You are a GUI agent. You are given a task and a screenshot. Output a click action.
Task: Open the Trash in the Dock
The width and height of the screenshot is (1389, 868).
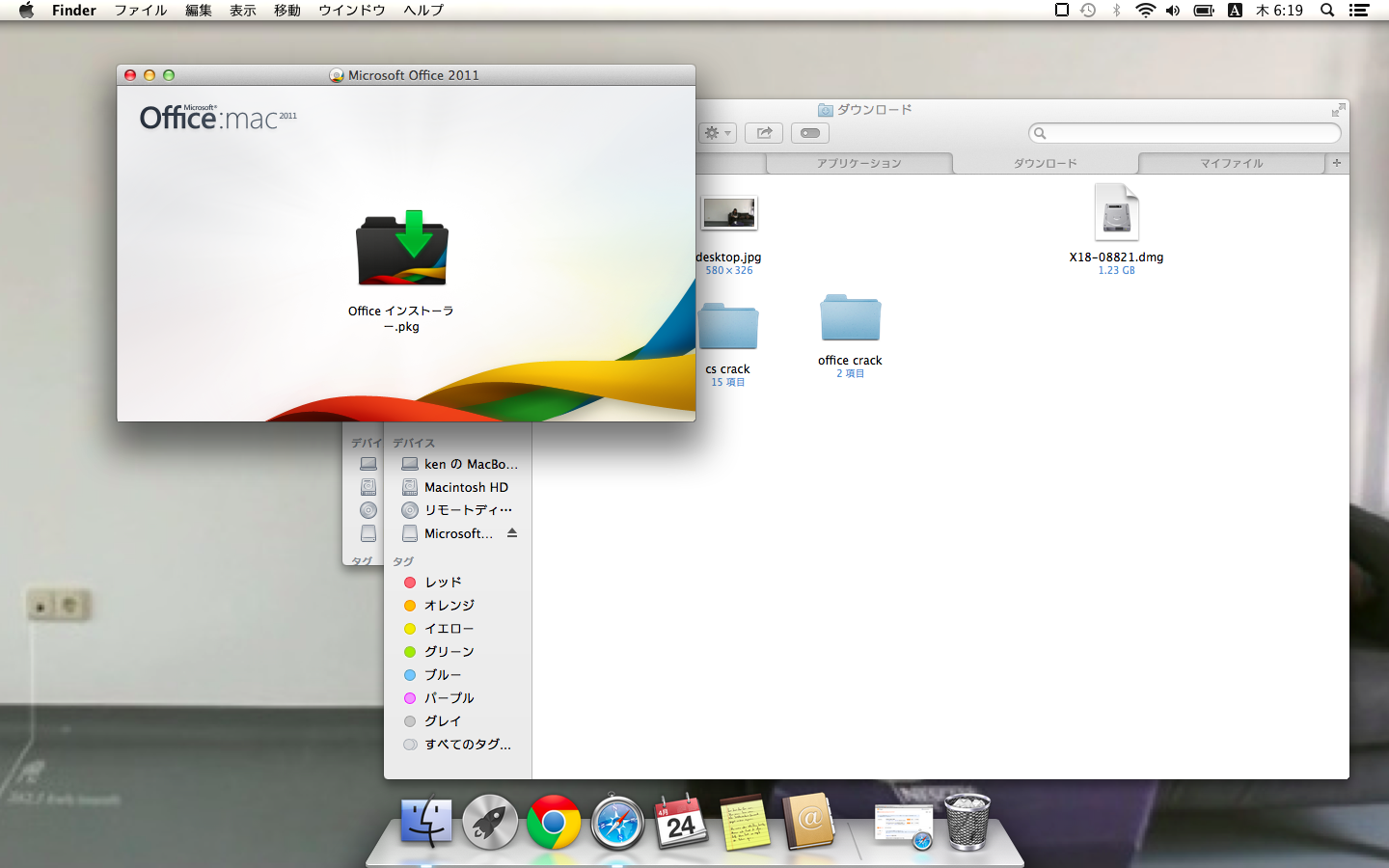[967, 822]
